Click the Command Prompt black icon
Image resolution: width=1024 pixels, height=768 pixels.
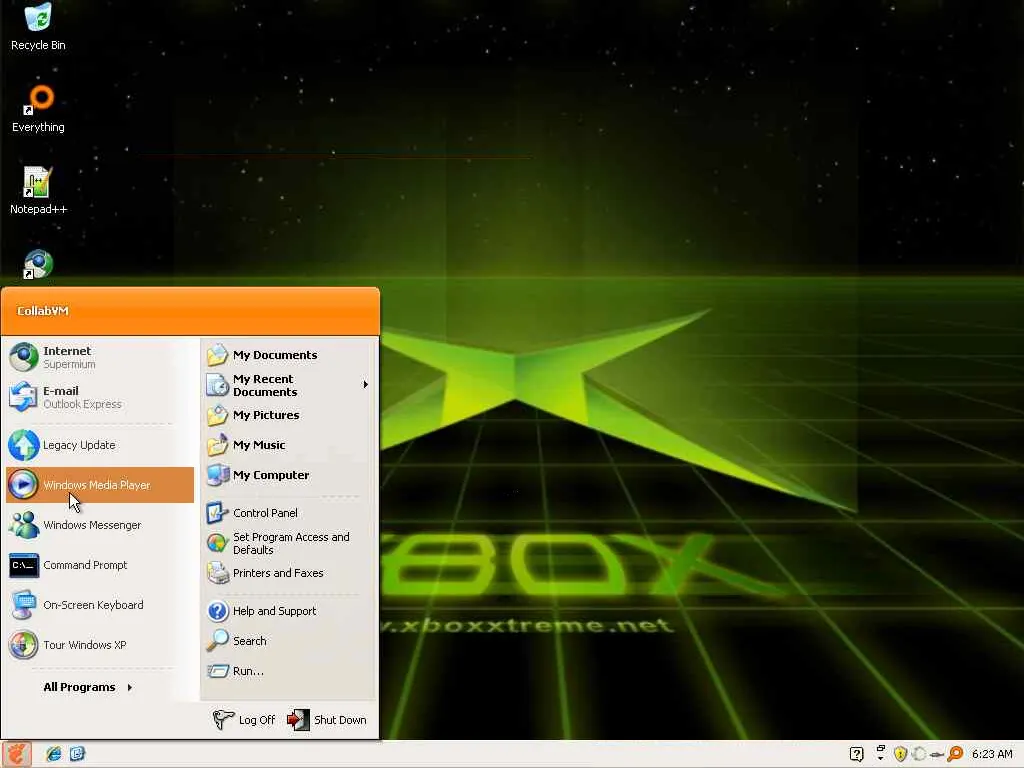pyautogui.click(x=24, y=565)
